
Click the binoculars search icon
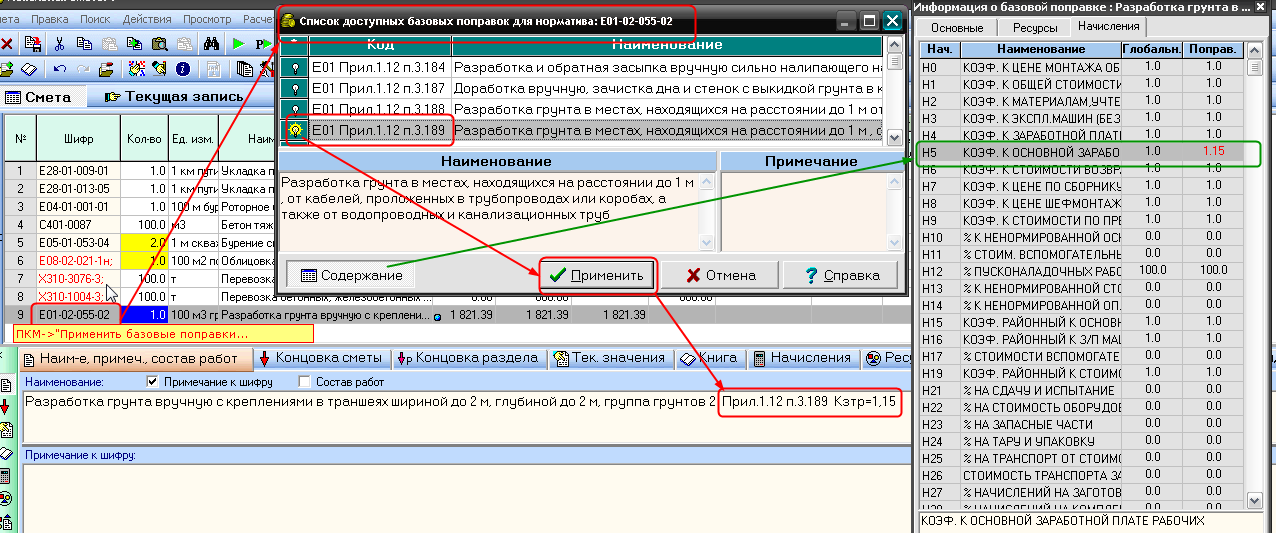[x=211, y=44]
